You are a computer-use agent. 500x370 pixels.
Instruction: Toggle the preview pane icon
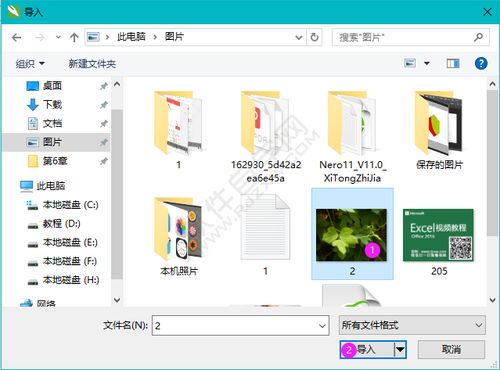(x=453, y=63)
